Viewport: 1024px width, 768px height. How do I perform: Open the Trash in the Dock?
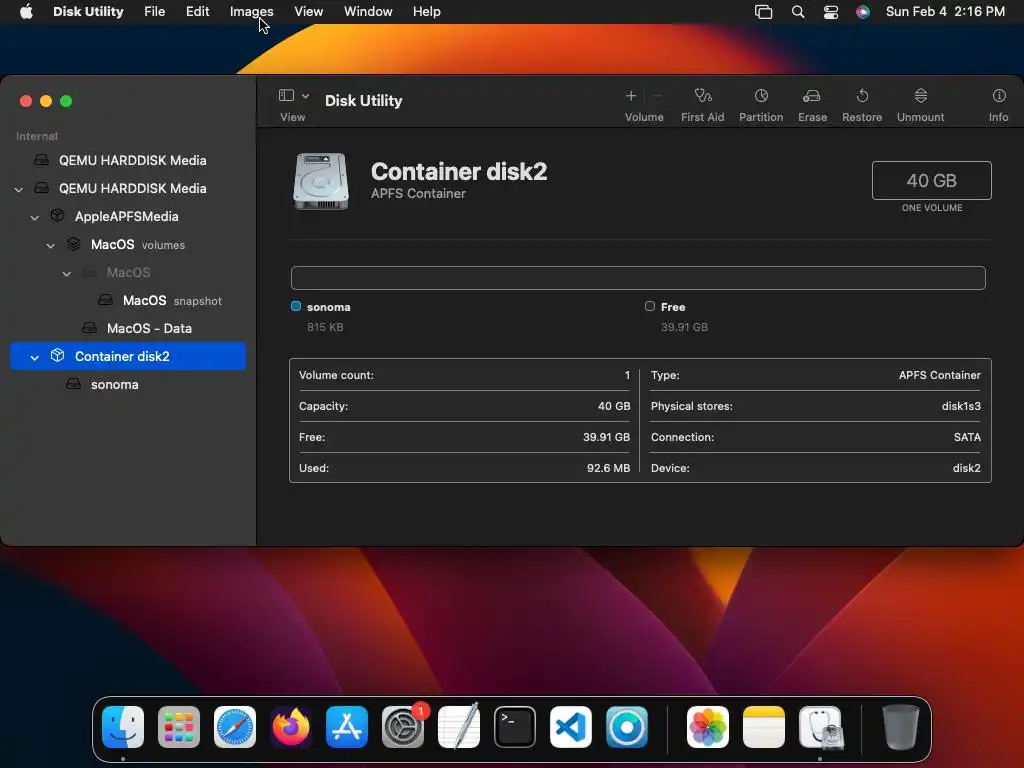(901, 727)
